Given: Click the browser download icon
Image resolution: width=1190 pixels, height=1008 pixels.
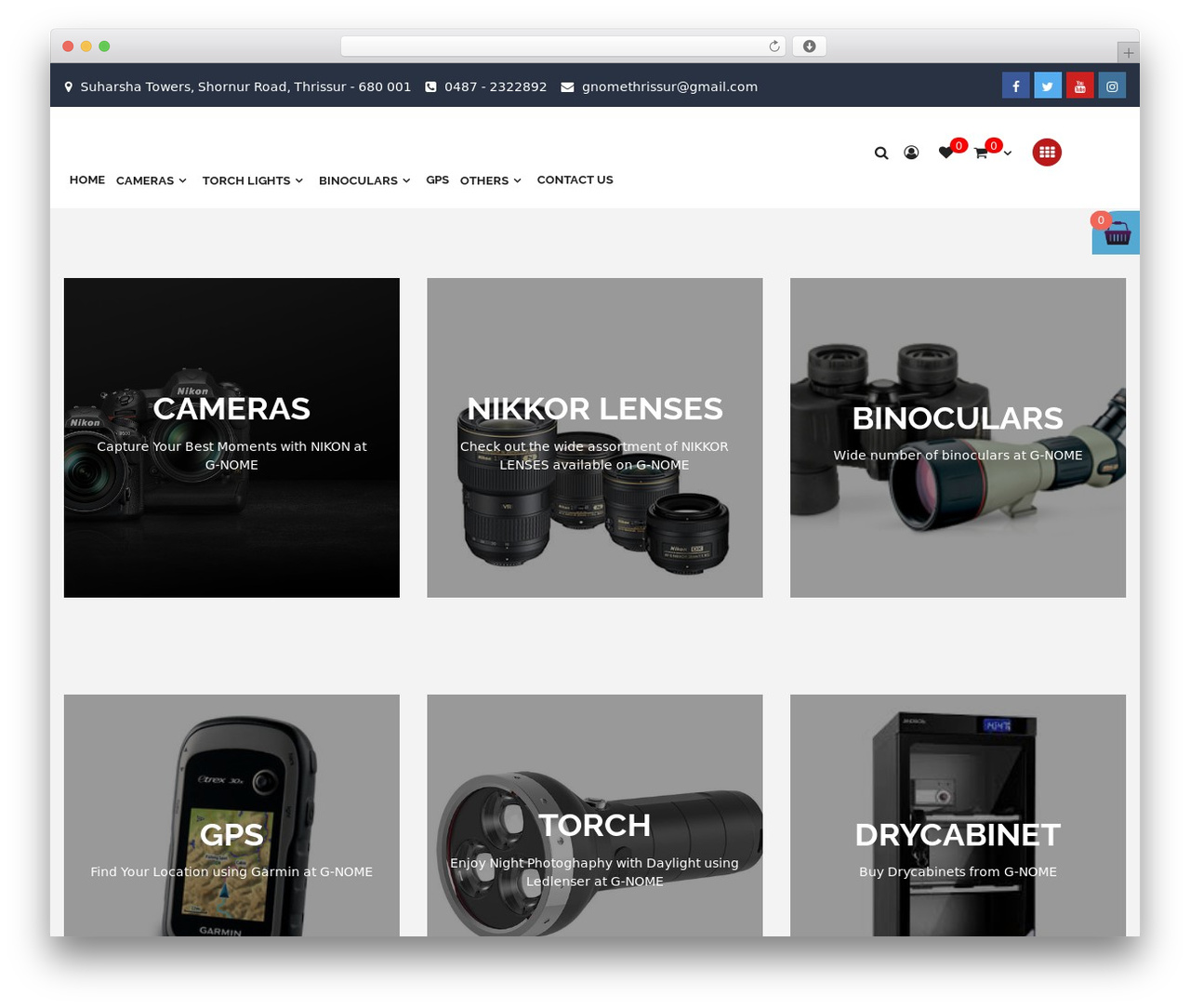Looking at the screenshot, I should (810, 46).
